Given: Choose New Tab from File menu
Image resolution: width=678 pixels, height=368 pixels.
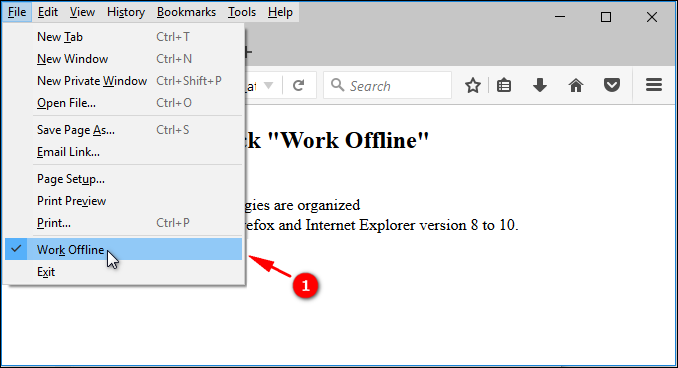Looking at the screenshot, I should (124, 37).
